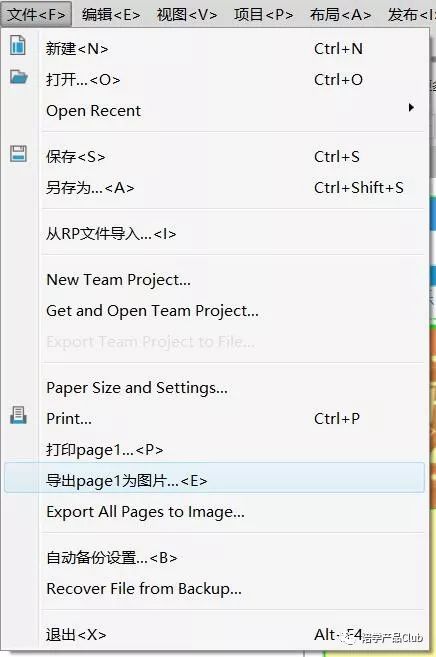Click the new file document icon
Image resolution: width=436 pixels, height=657 pixels.
point(18,46)
